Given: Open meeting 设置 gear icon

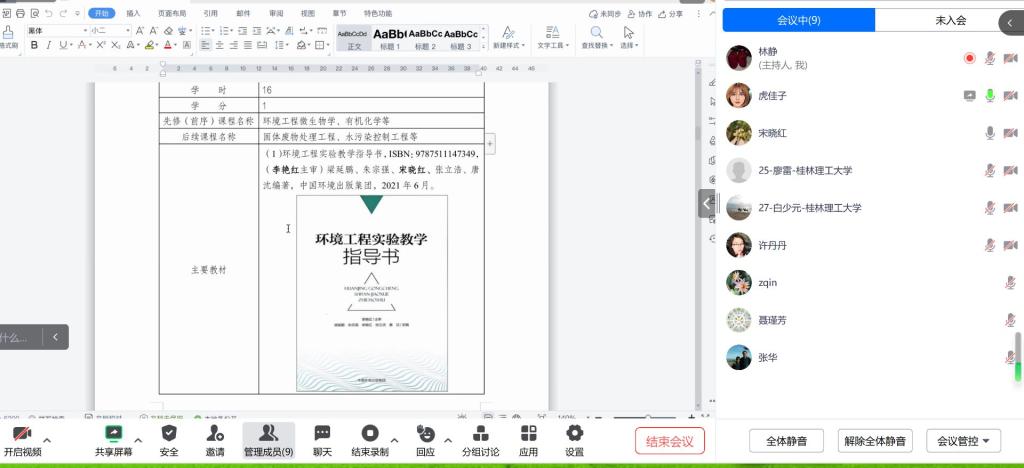Looking at the screenshot, I should pyautogui.click(x=574, y=433).
